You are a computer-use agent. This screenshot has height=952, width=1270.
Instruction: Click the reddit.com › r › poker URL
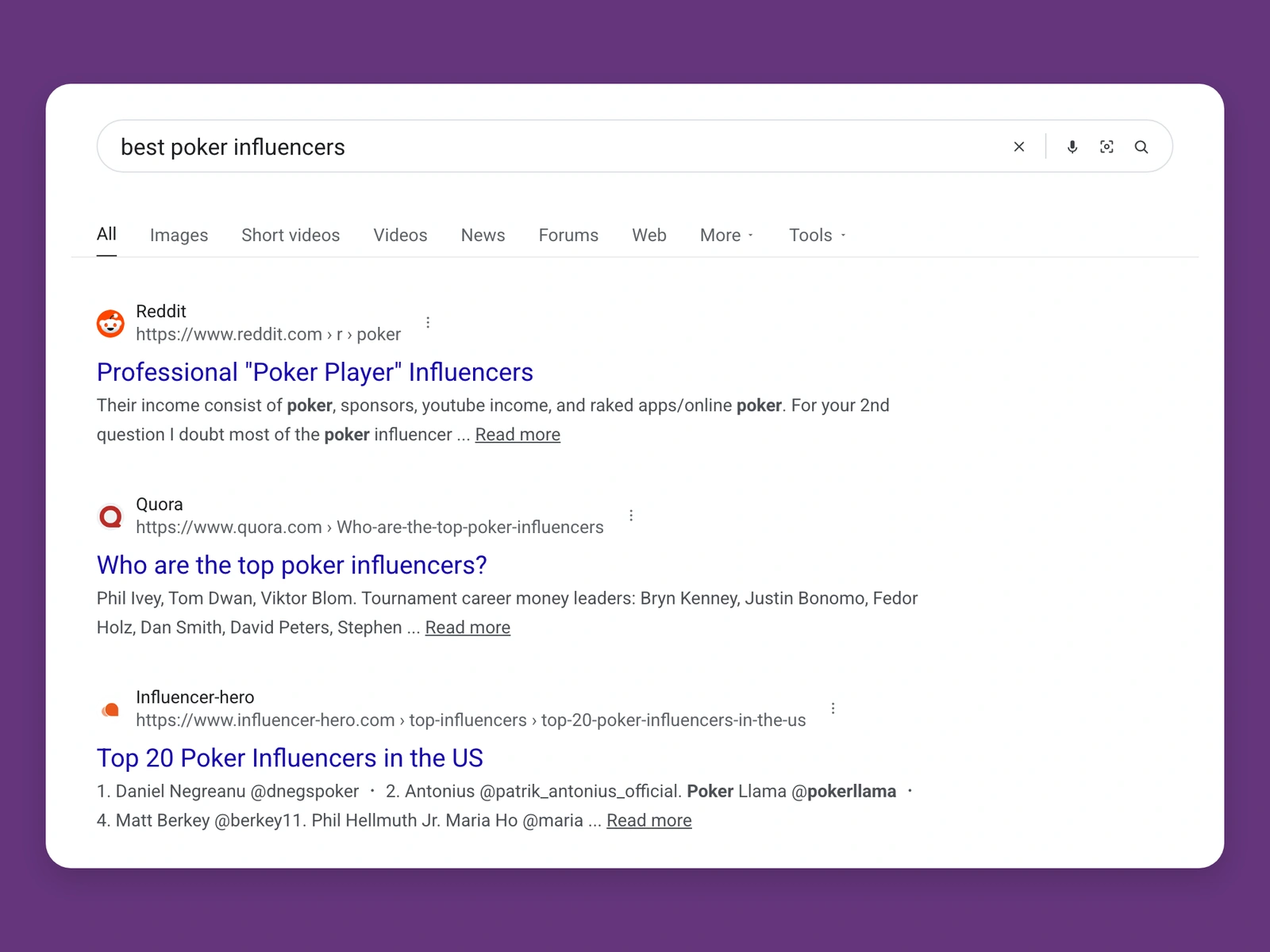(268, 334)
